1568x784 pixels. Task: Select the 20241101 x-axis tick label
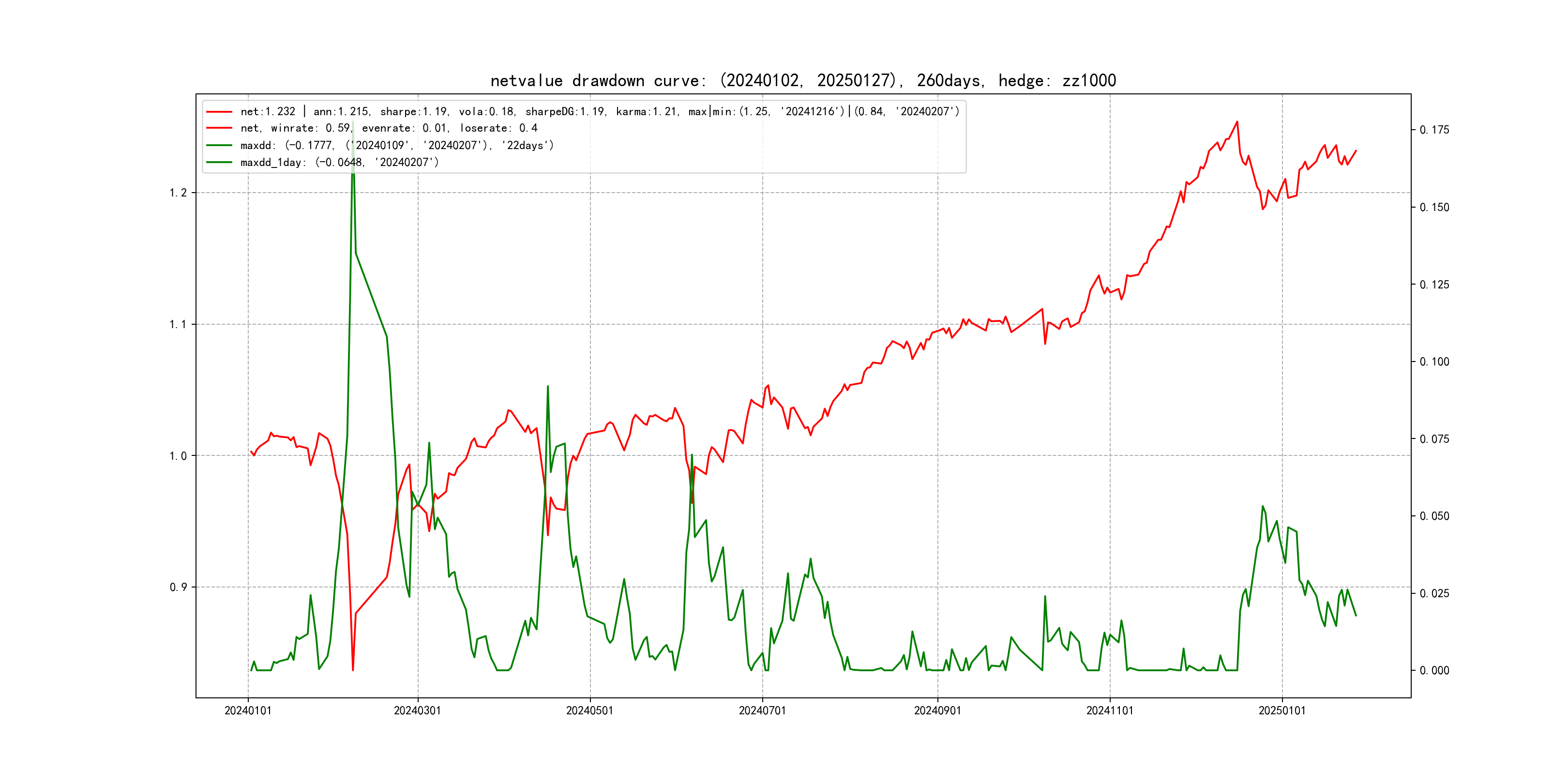pos(1110,710)
